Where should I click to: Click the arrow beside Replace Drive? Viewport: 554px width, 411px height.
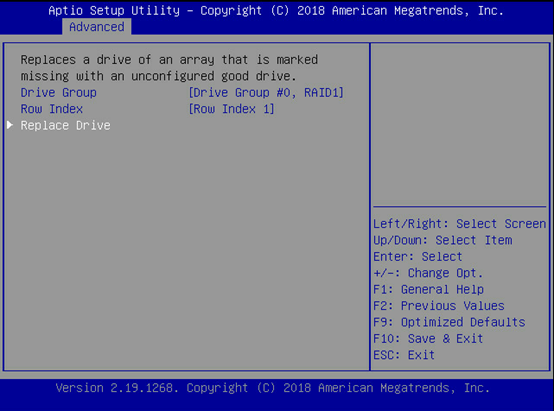(10, 125)
